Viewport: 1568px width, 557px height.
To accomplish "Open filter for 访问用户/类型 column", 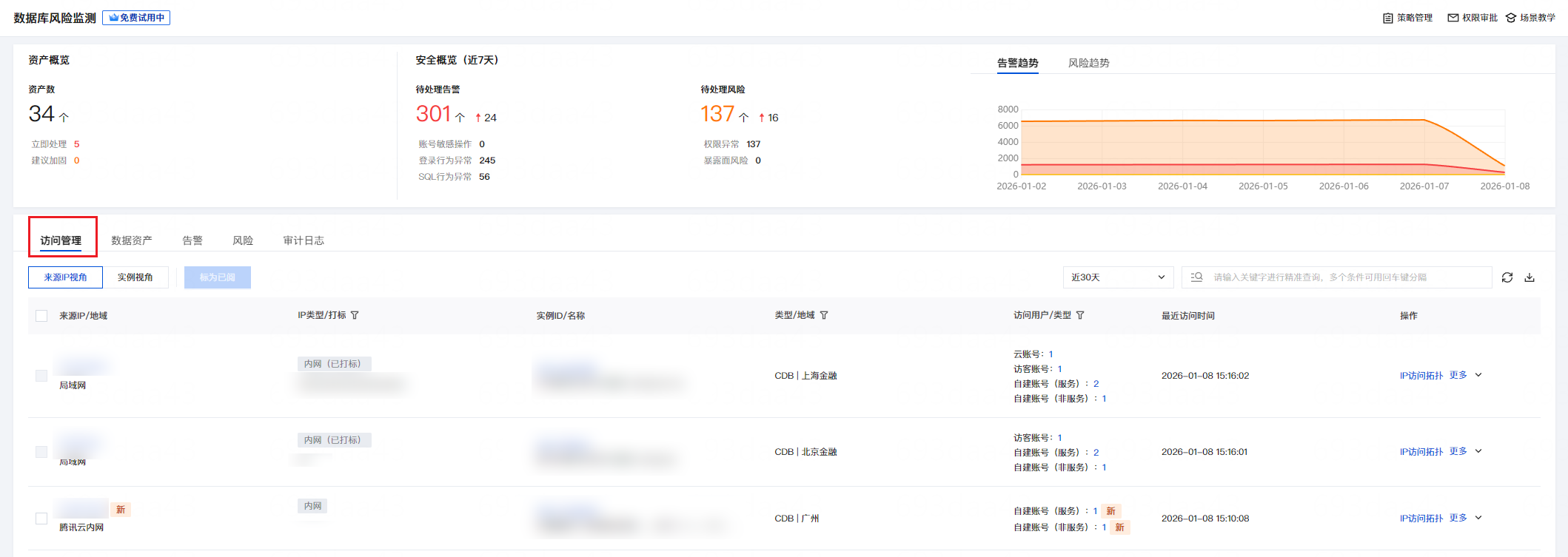I will click(1080, 315).
